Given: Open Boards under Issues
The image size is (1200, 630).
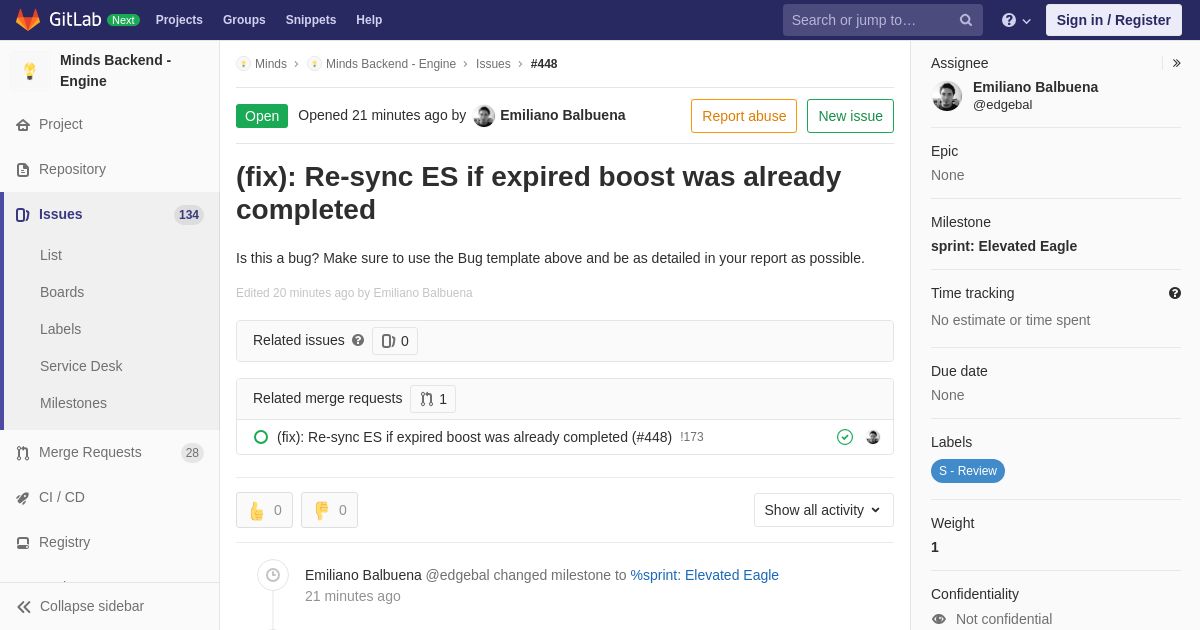Looking at the screenshot, I should click(x=62, y=292).
